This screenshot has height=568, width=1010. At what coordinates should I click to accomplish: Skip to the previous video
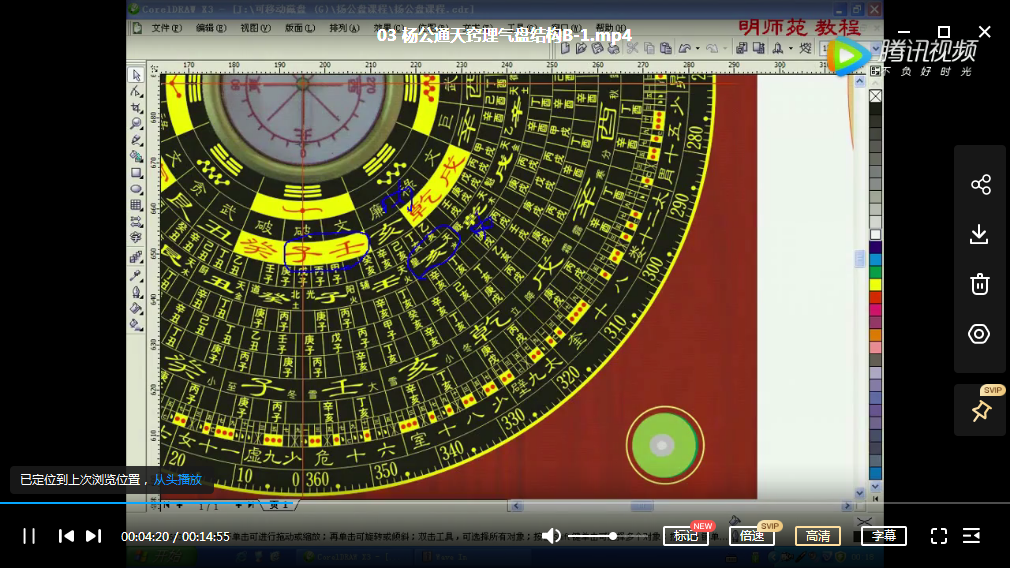(66, 536)
